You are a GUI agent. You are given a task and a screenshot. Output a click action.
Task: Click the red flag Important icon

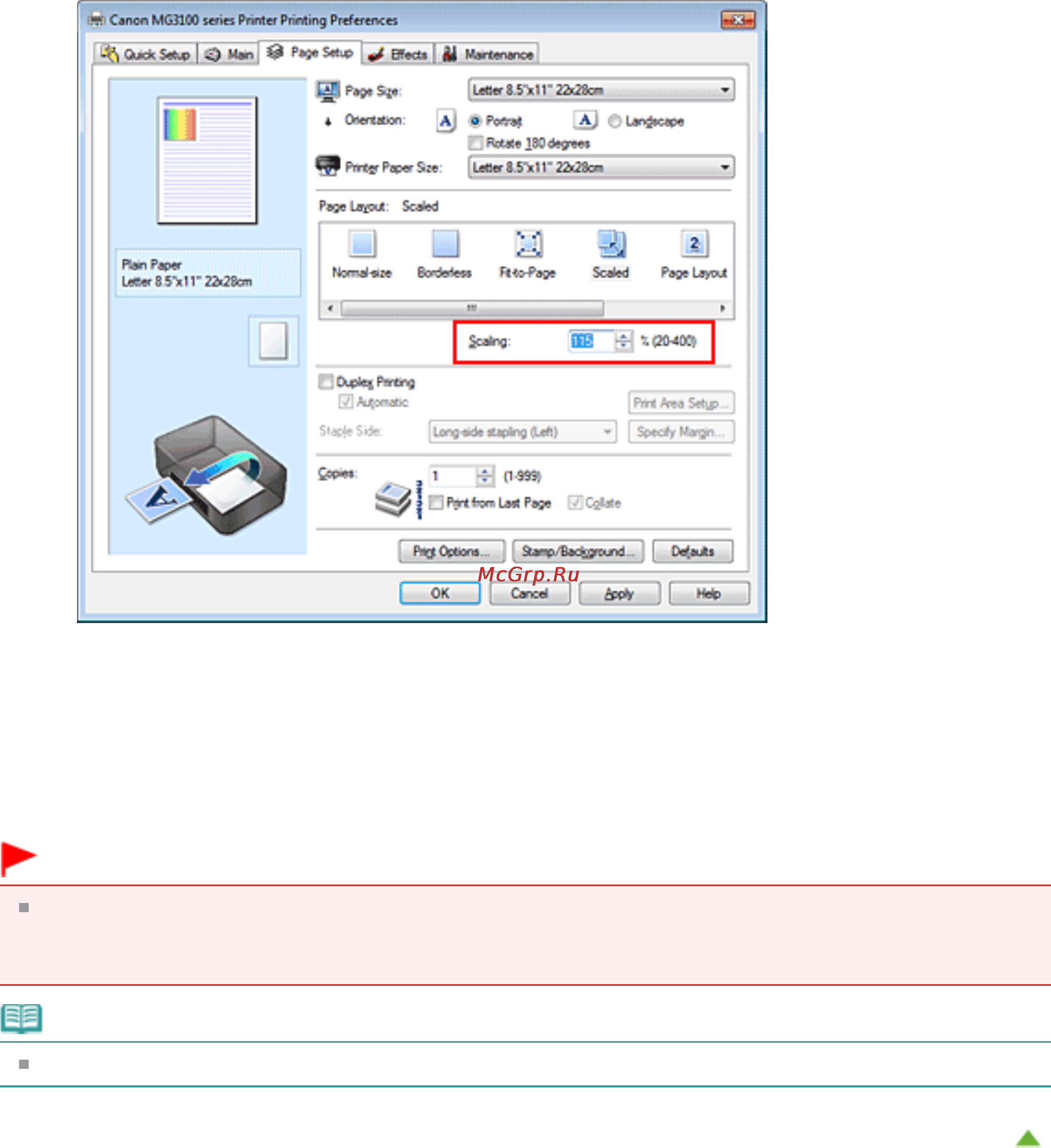18,859
